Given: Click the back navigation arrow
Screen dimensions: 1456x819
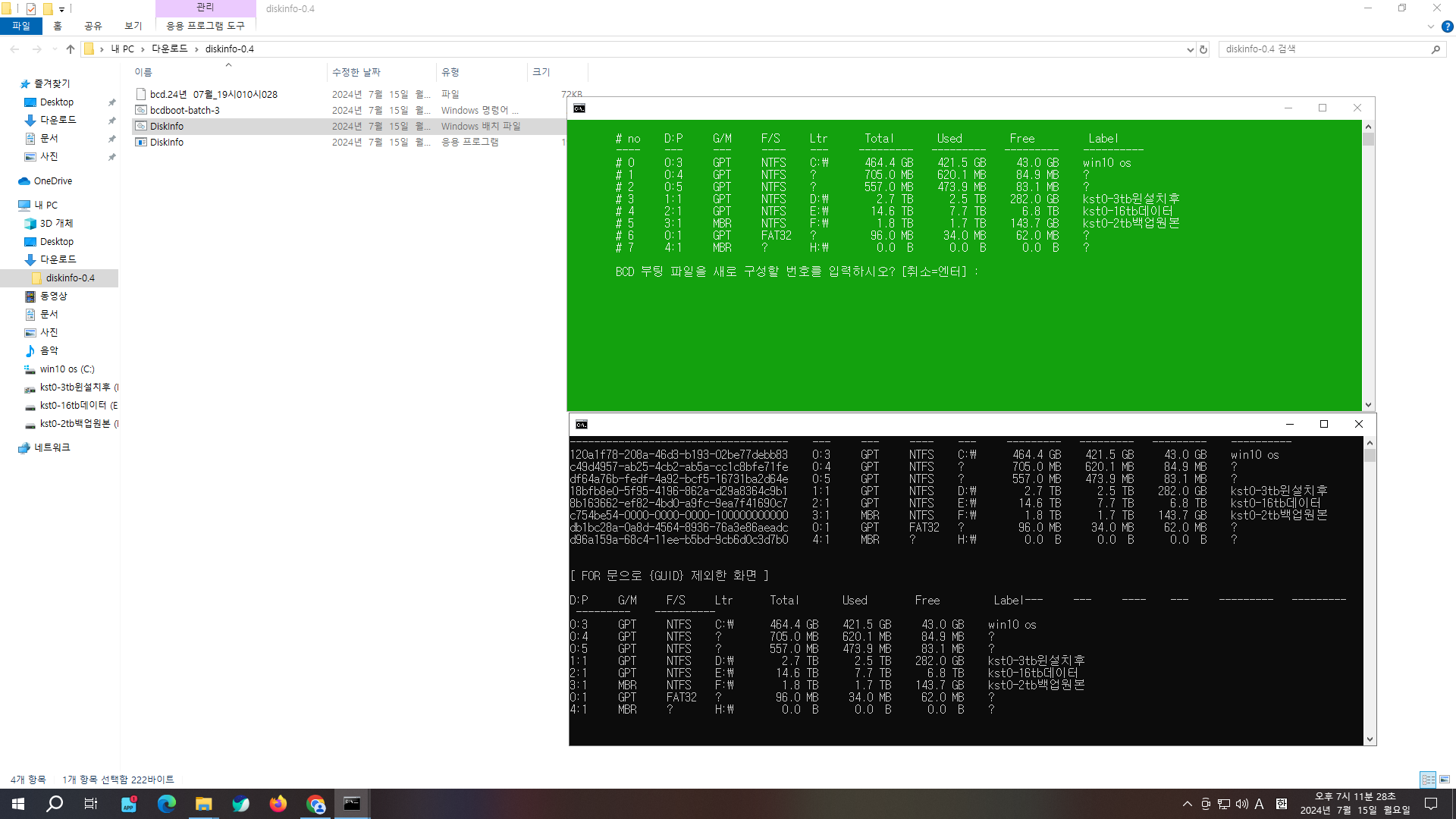Looking at the screenshot, I should pyautogui.click(x=14, y=49).
